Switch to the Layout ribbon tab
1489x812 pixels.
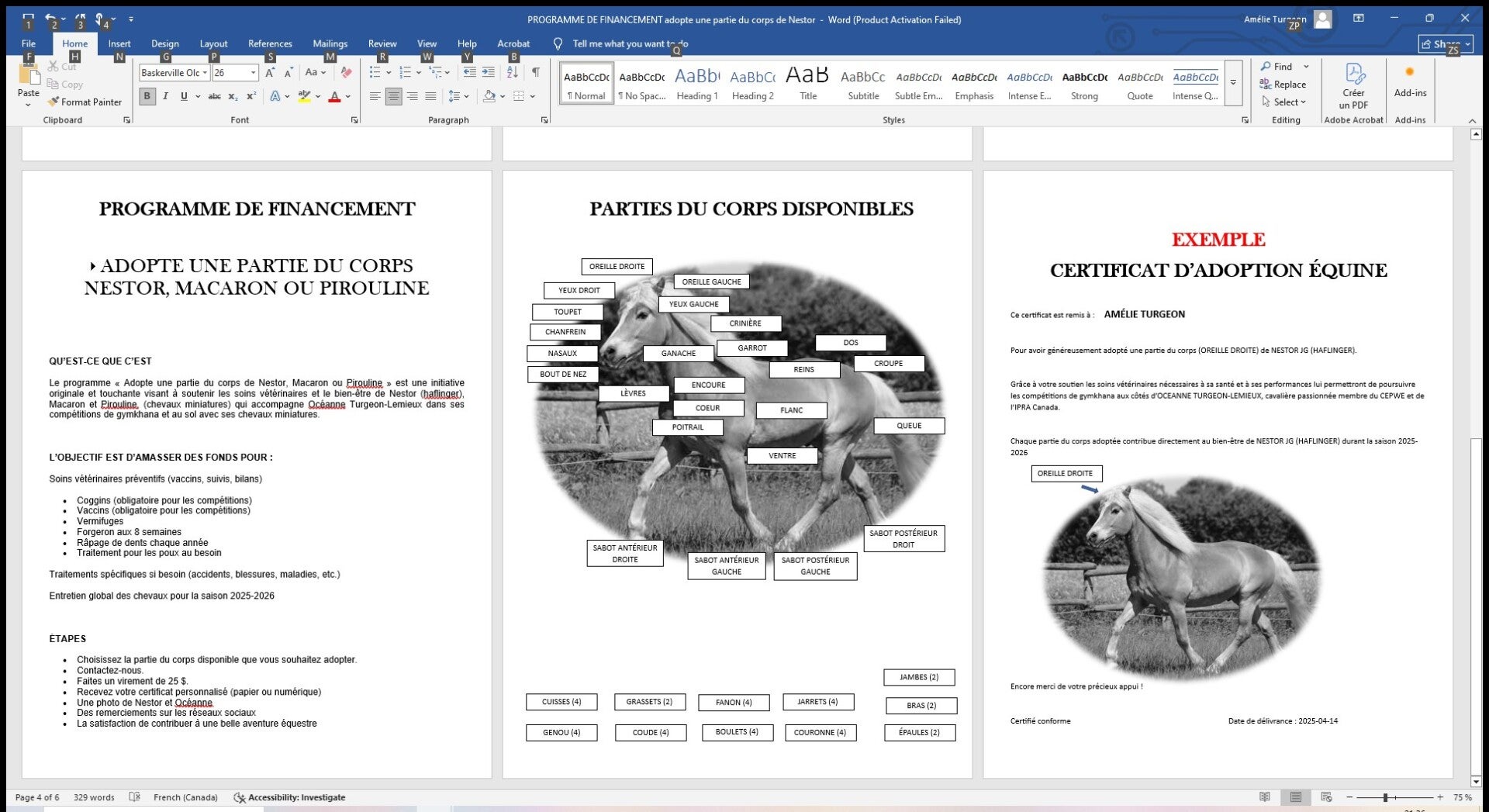tap(213, 43)
